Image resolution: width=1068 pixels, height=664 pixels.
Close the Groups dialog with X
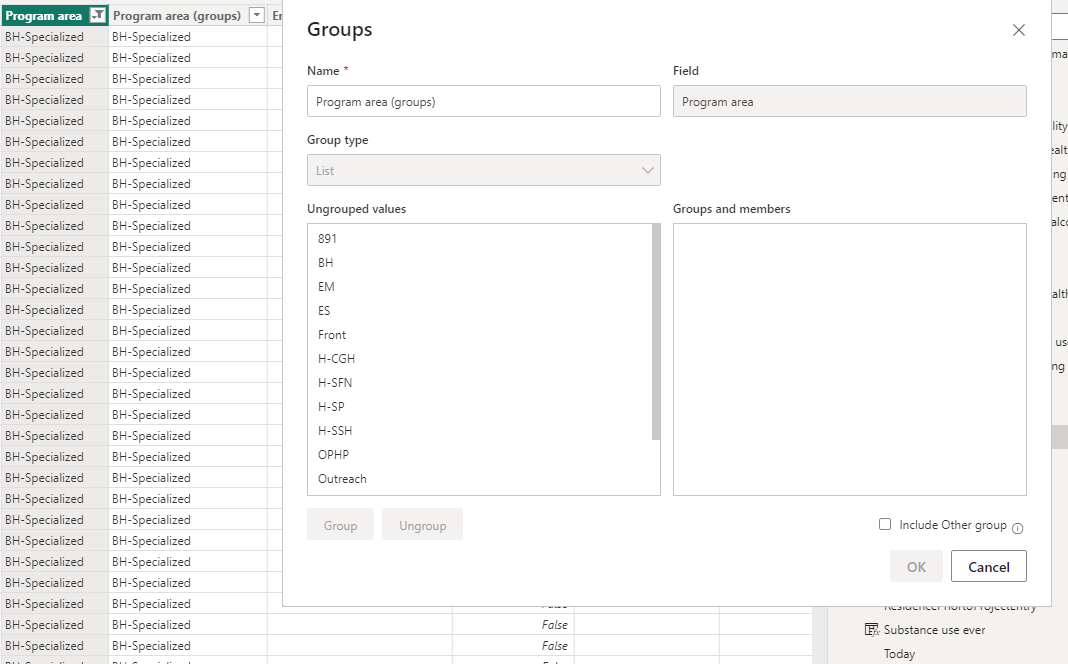1018,30
